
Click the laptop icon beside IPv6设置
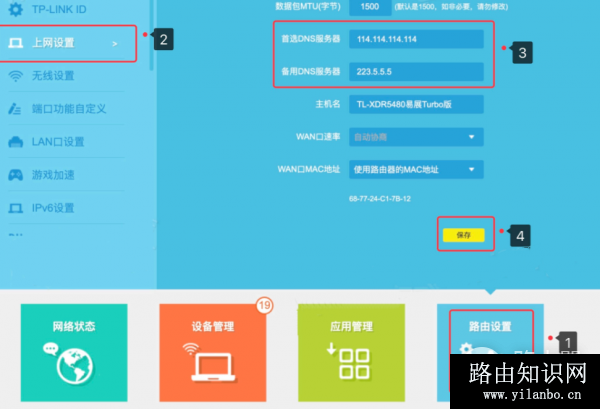(x=16, y=208)
